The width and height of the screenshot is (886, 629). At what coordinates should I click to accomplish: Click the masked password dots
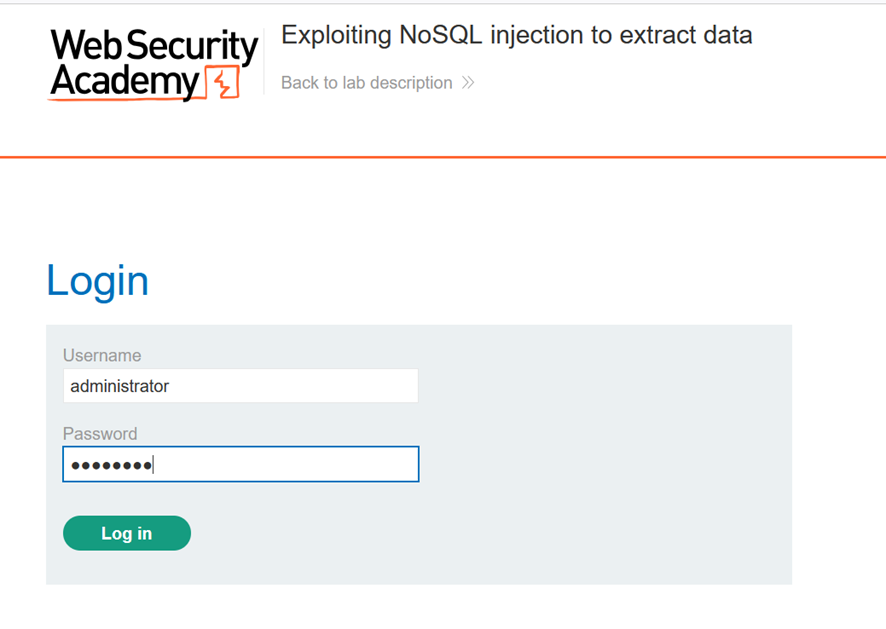point(111,466)
